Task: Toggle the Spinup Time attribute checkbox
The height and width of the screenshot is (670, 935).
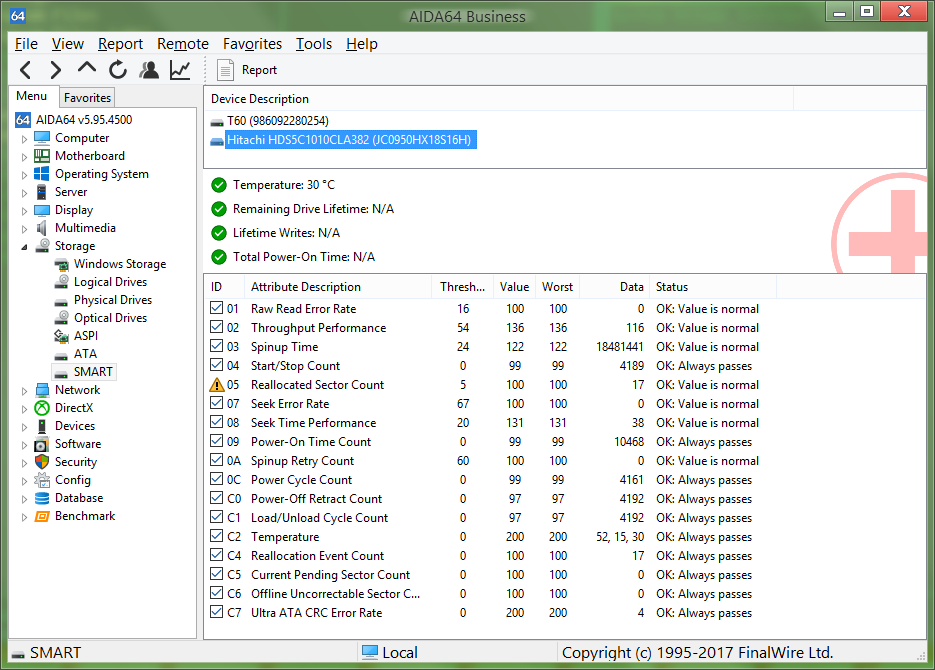Action: [217, 347]
